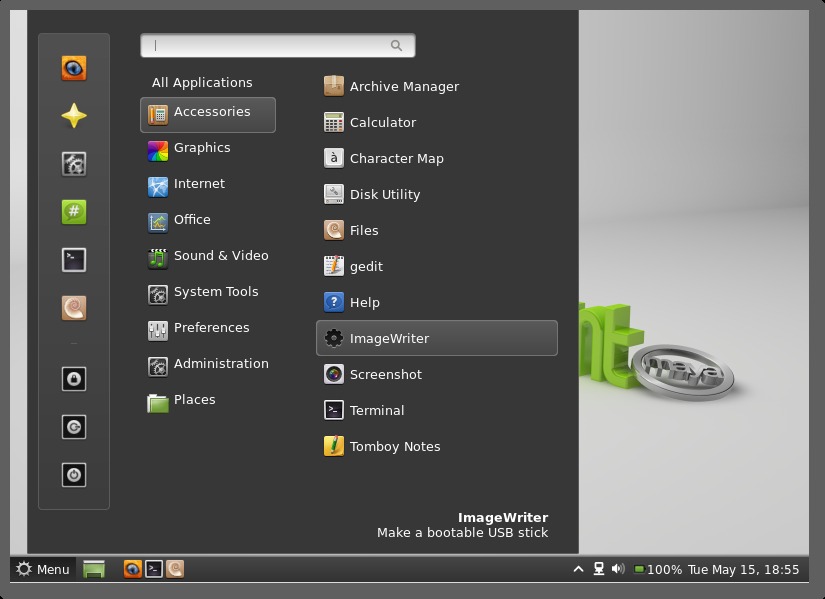Click the Menu button on the panel
825x599 pixels.
click(x=43, y=569)
